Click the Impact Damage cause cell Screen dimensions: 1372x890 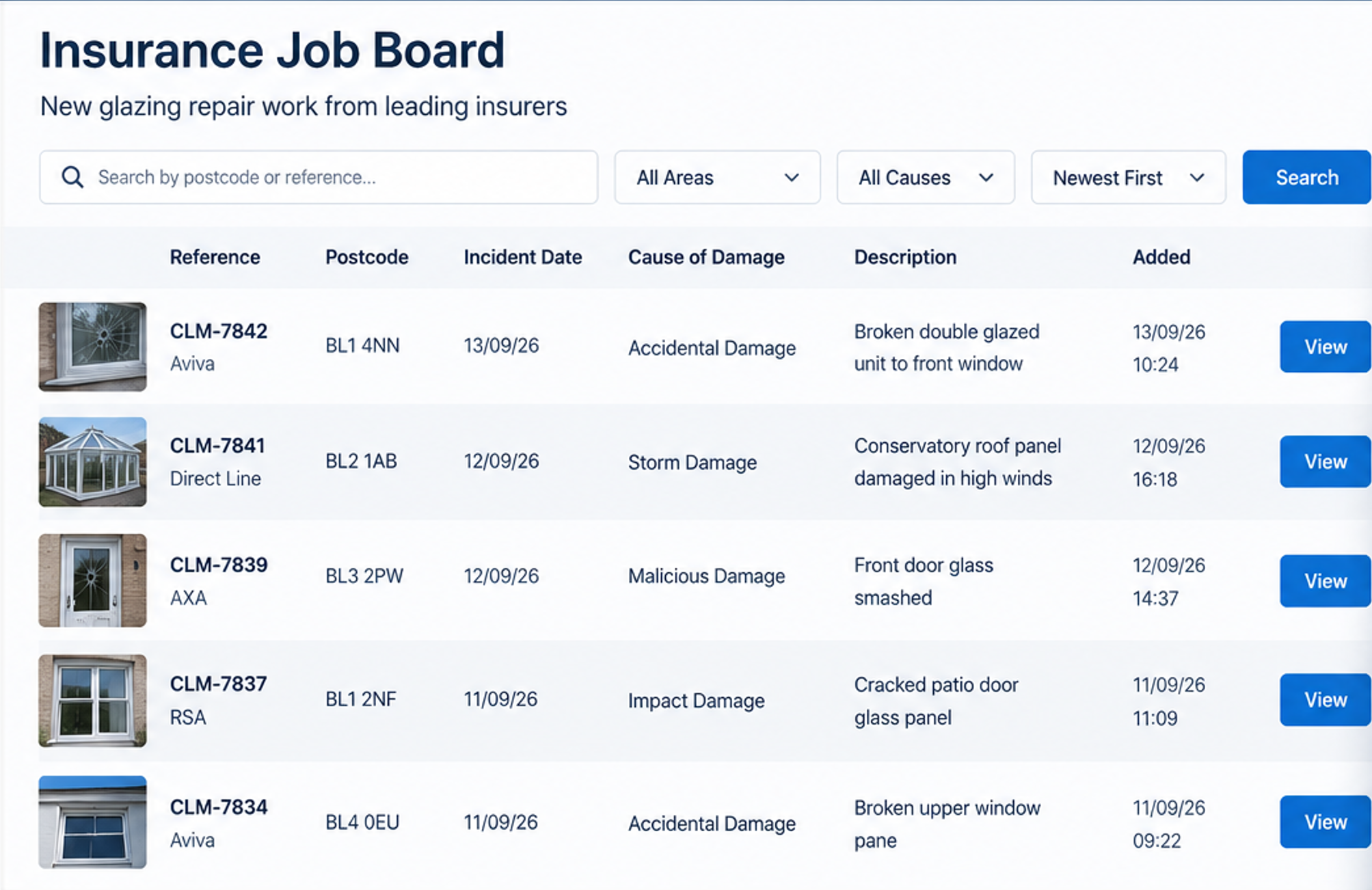coord(696,701)
